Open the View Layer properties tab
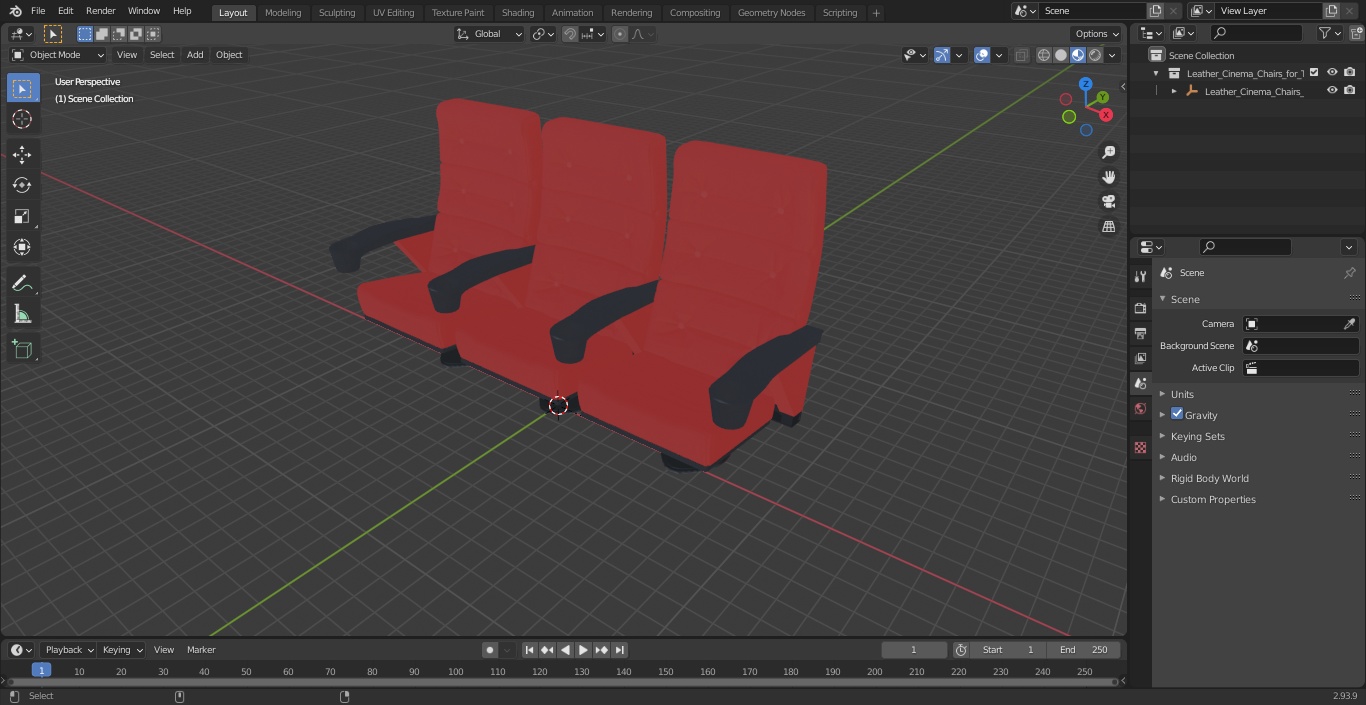The width and height of the screenshot is (1366, 705). pos(1140,358)
